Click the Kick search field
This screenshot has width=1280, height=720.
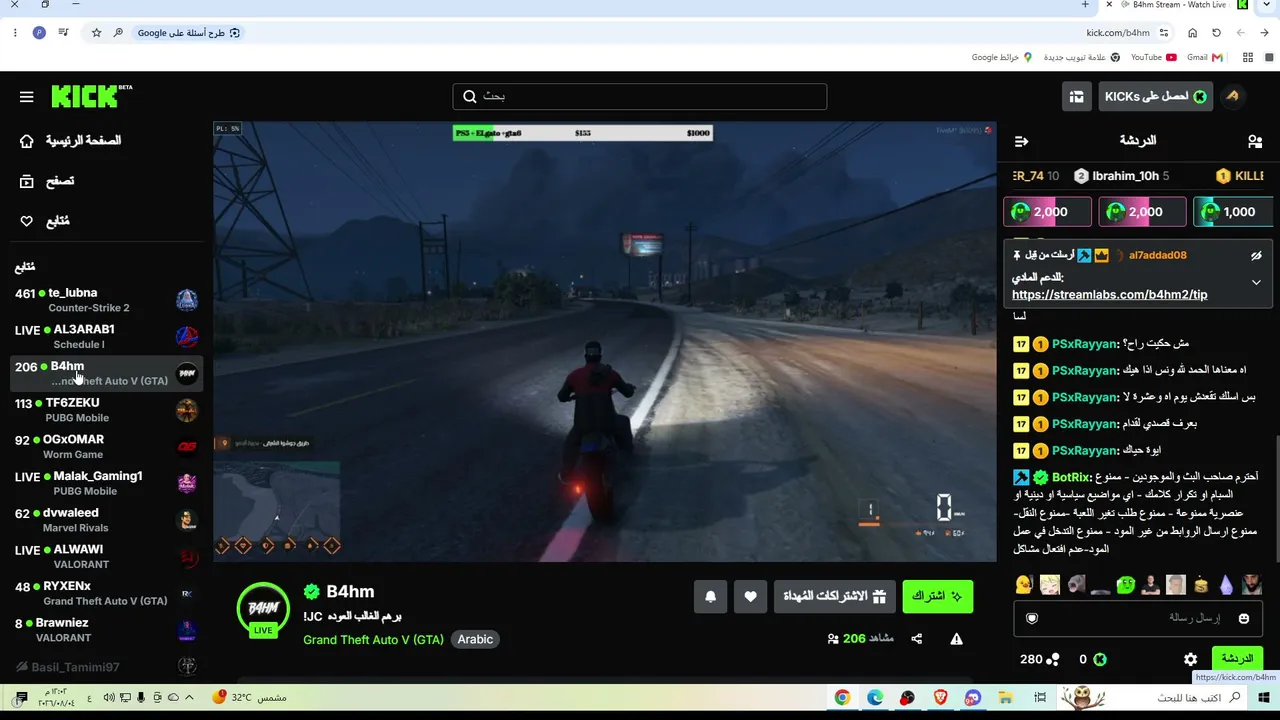[x=640, y=96]
